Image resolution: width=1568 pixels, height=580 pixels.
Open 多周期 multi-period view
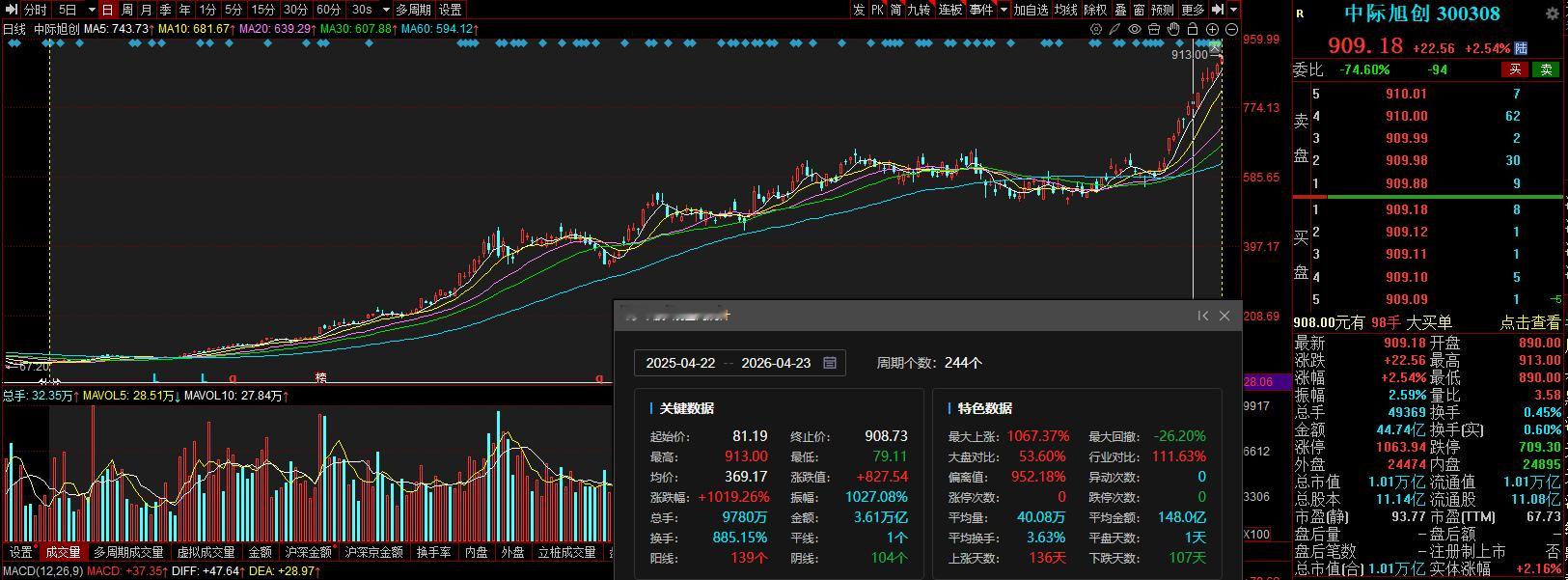(413, 10)
